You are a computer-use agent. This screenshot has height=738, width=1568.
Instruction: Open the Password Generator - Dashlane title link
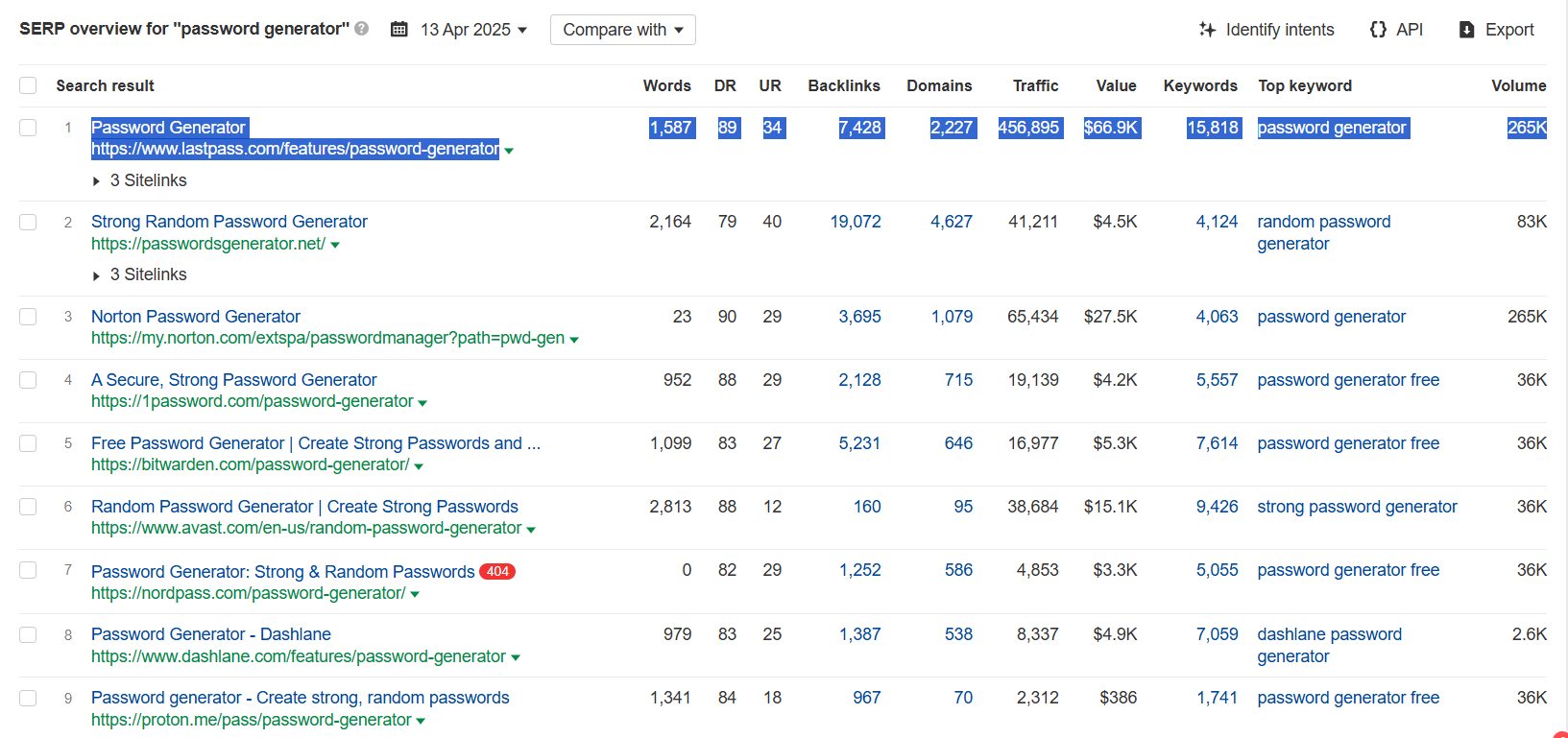pos(211,634)
